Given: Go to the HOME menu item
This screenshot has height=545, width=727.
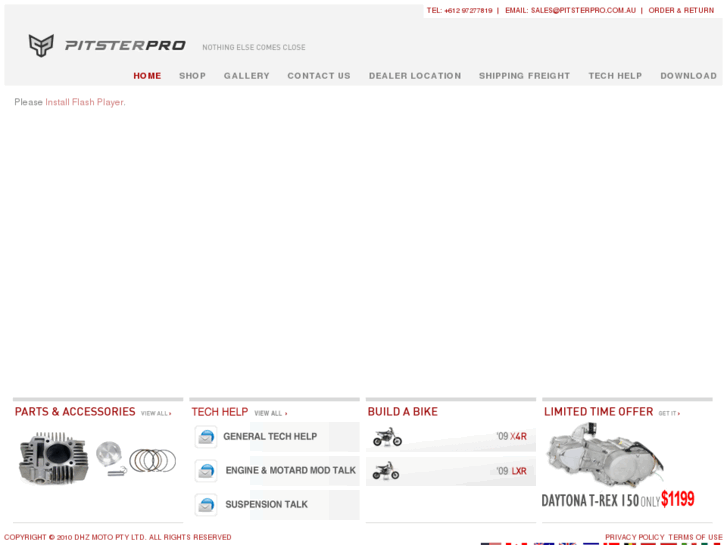Looking at the screenshot, I should (x=147, y=76).
